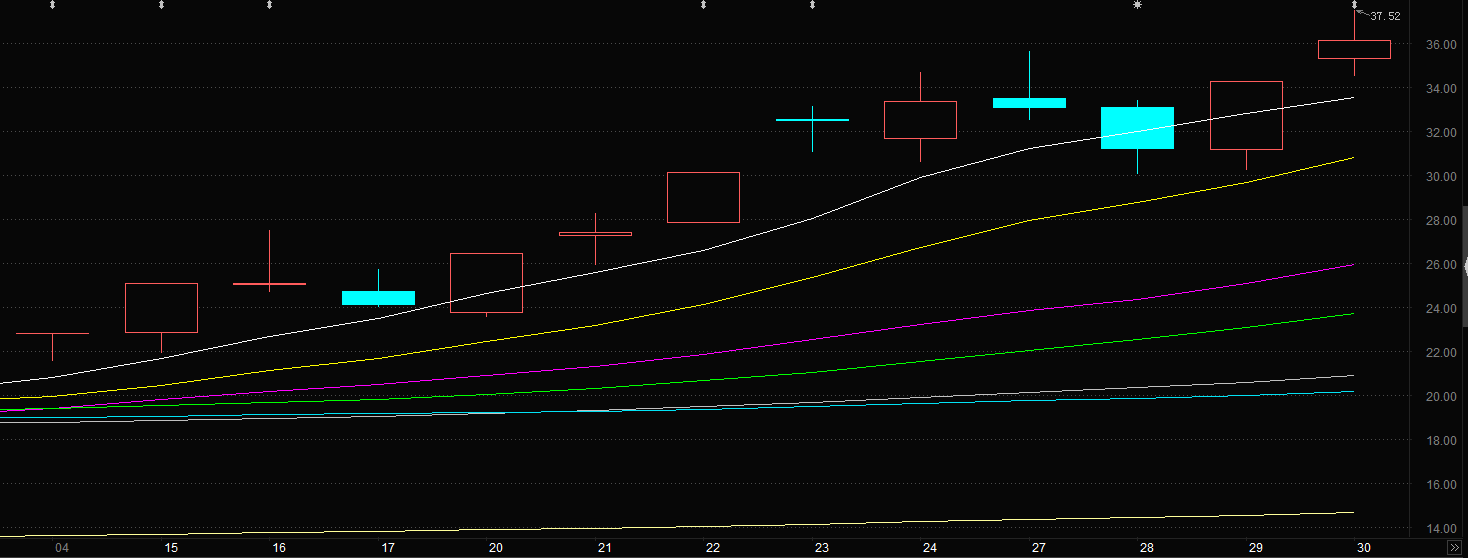The width and height of the screenshot is (1468, 558).
Task: Click the date label 16 on the time axis
Action: coord(279,548)
